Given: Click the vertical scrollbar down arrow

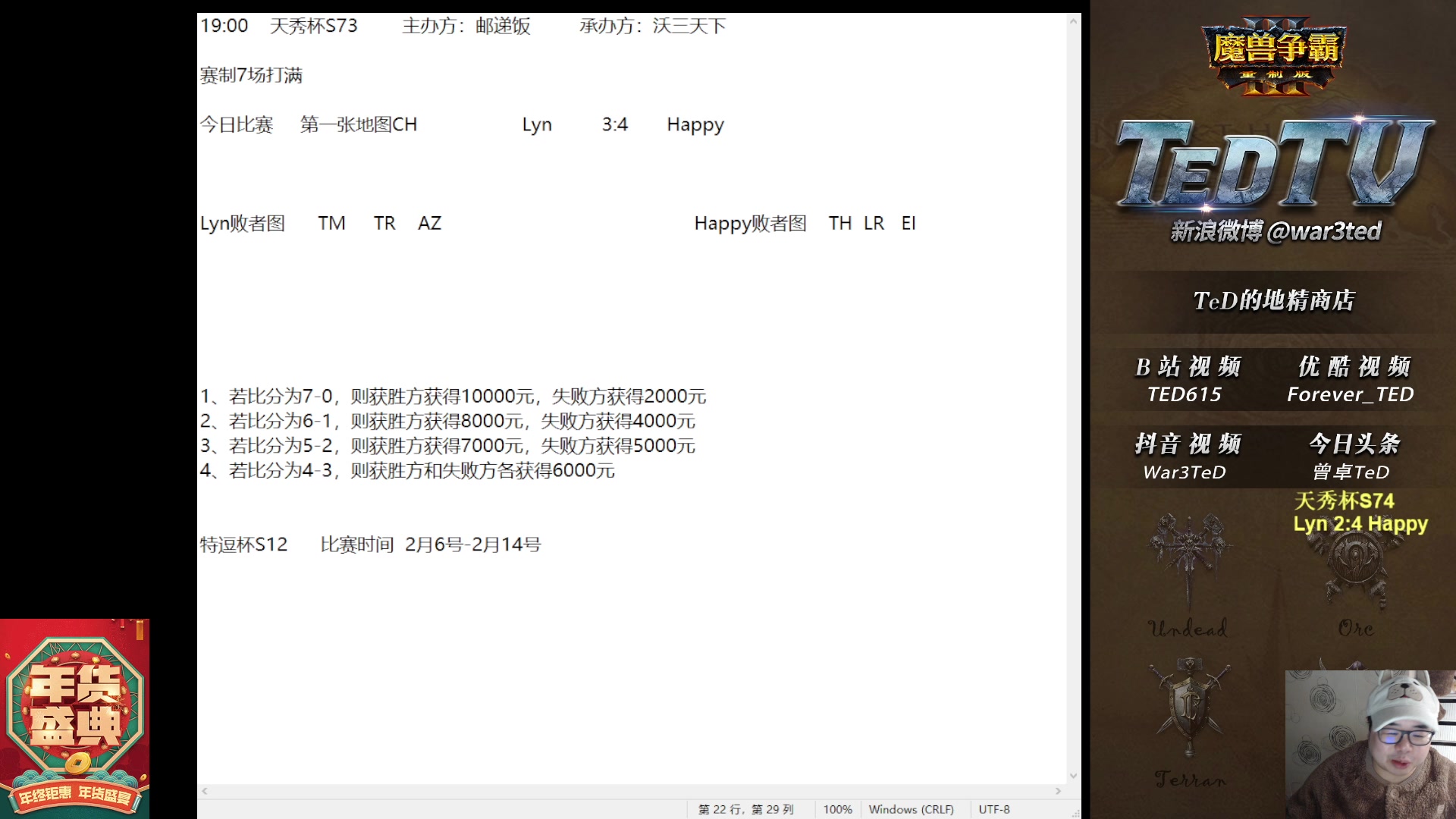Looking at the screenshot, I should 1073,776.
